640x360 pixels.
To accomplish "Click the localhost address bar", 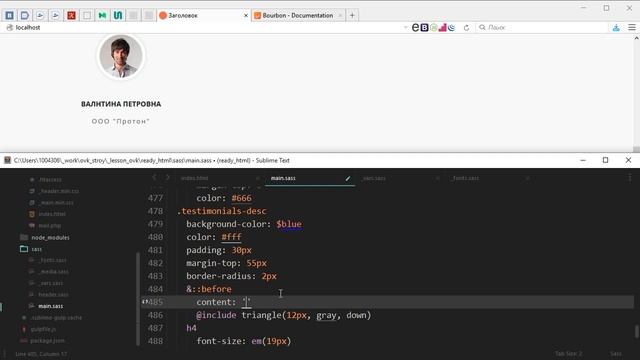I will click(x=204, y=27).
